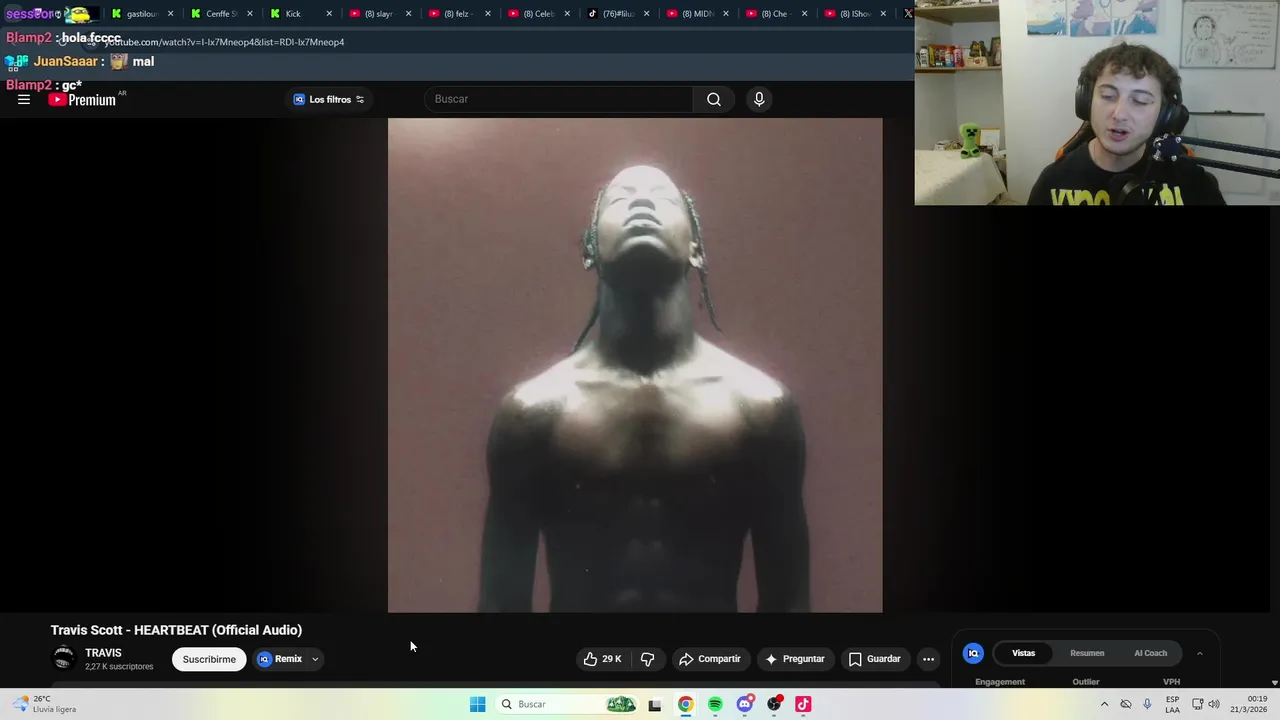
Task: Start voice search with the microphone icon
Action: (759, 99)
